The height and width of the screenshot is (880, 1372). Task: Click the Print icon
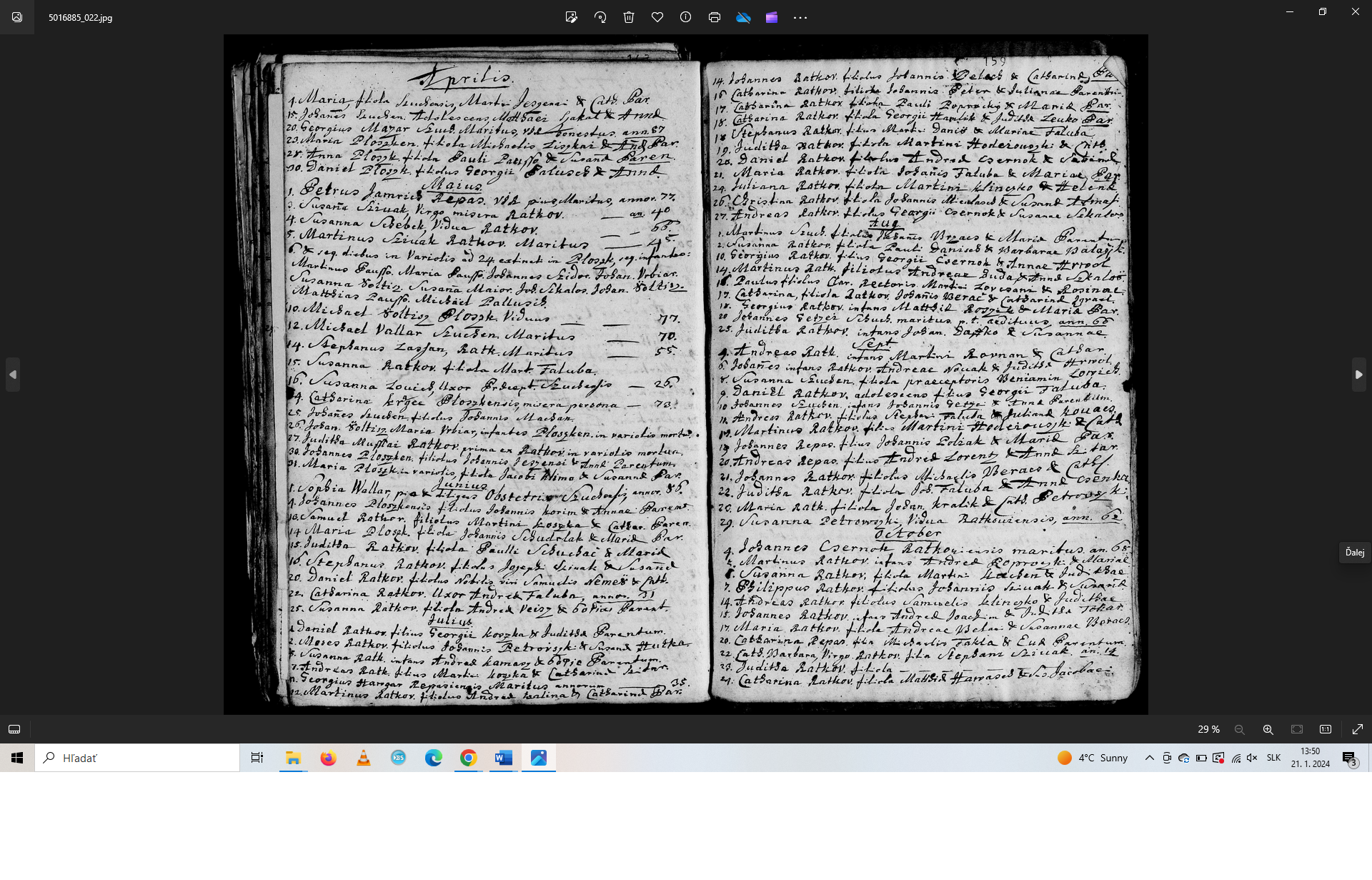715,17
